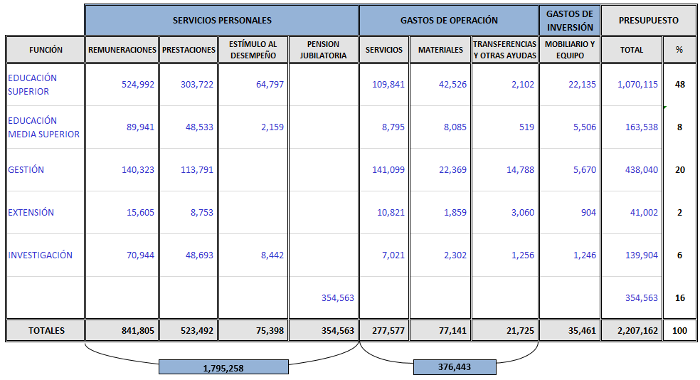The image size is (700, 380).
Task: Click the SERVICIOS PERSONALES header cell
Action: click(222, 21)
